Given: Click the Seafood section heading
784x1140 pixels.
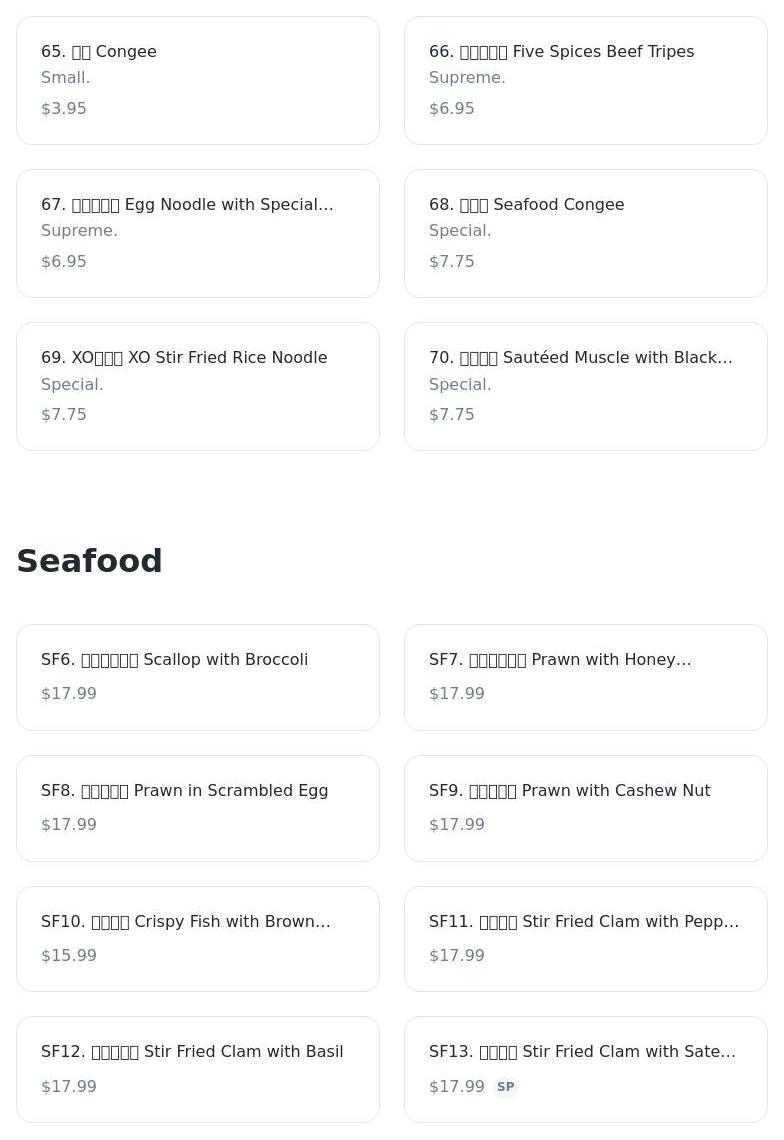Looking at the screenshot, I should click(x=89, y=561).
